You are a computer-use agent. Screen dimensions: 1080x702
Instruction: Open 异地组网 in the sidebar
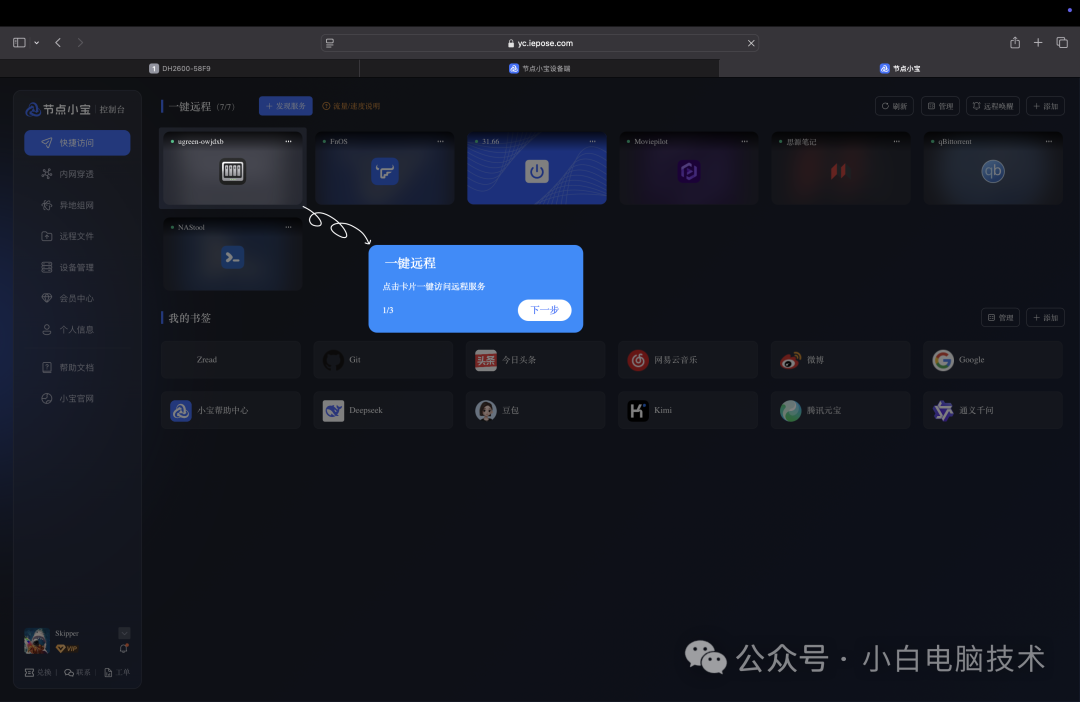(x=77, y=205)
